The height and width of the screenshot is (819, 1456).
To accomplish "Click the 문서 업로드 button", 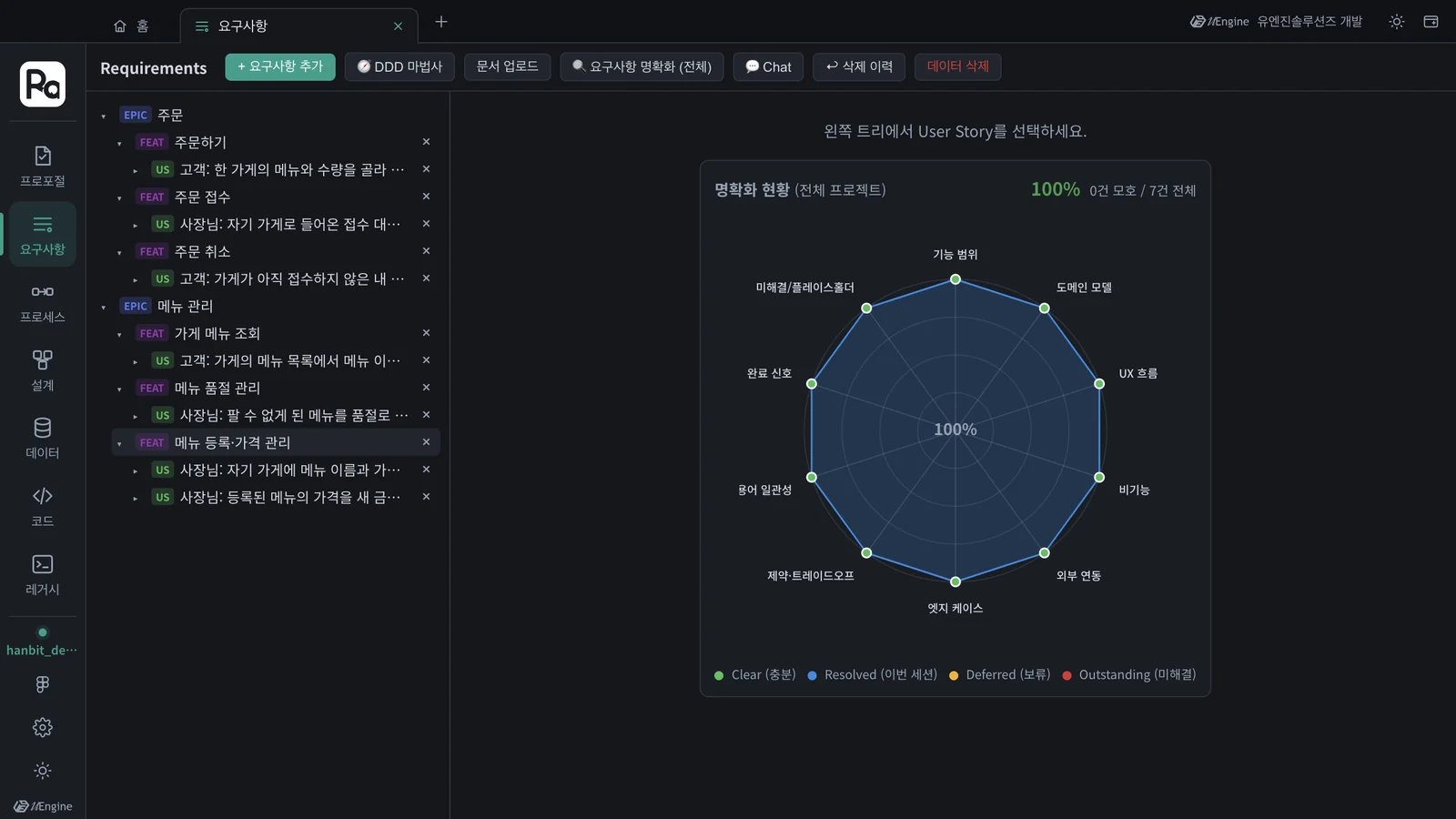I will pos(508,66).
